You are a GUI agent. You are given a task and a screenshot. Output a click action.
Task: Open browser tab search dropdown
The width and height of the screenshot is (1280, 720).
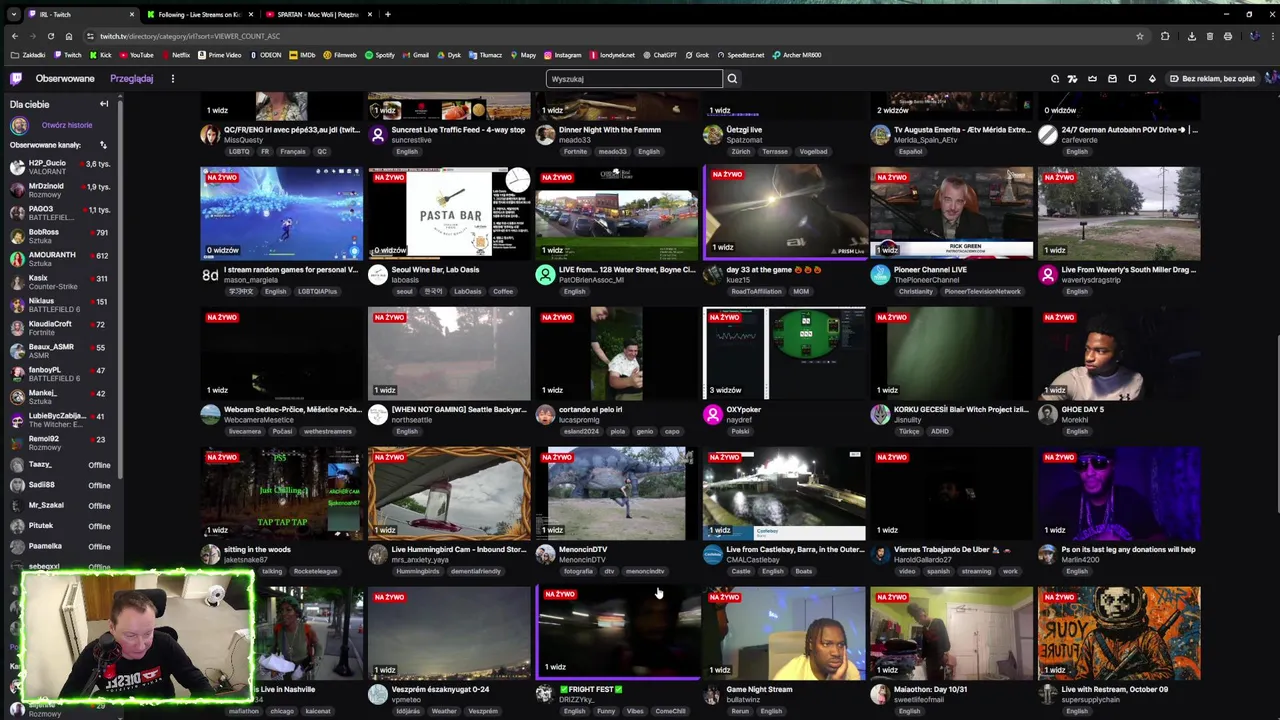[13, 14]
